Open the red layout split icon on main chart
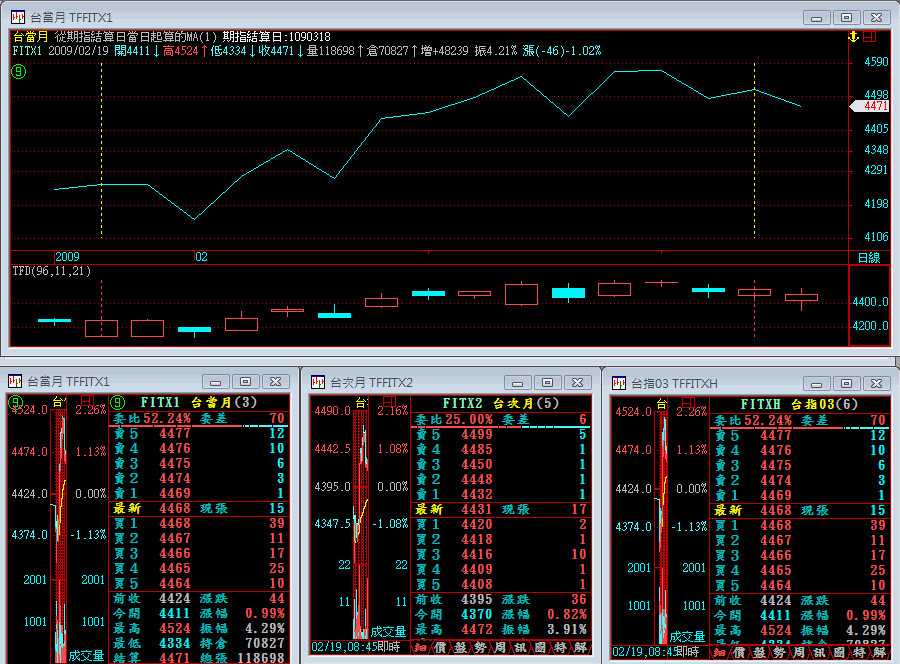This screenshot has height=664, width=900. point(870,37)
